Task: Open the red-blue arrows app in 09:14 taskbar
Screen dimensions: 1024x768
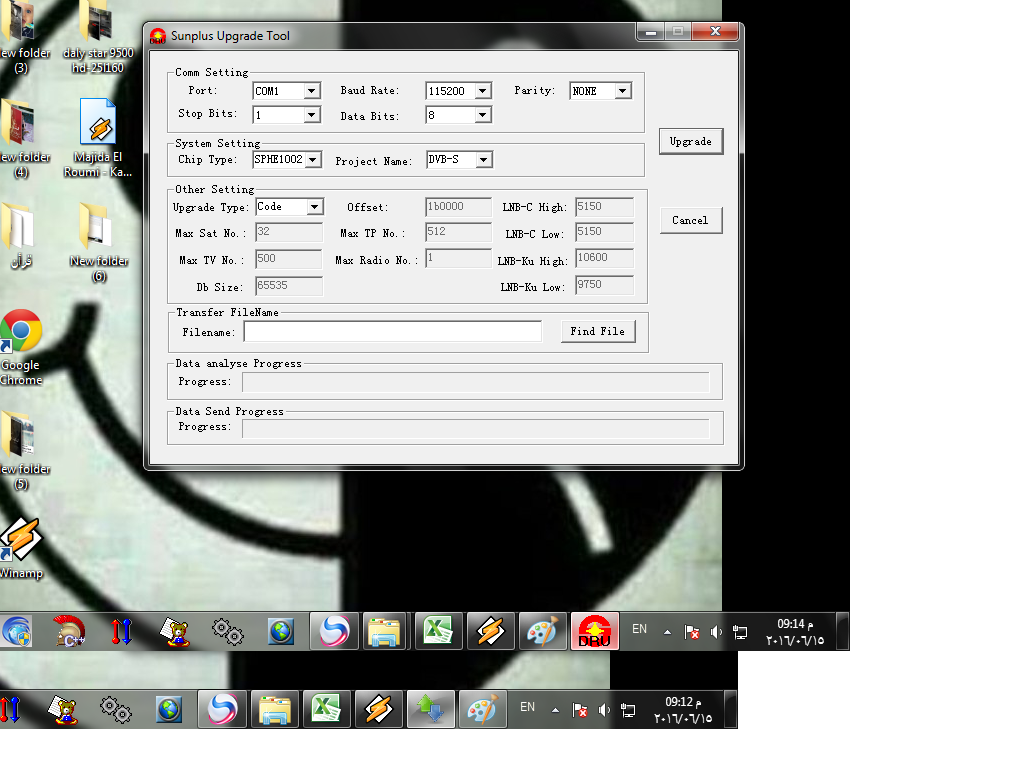Action: (121, 632)
